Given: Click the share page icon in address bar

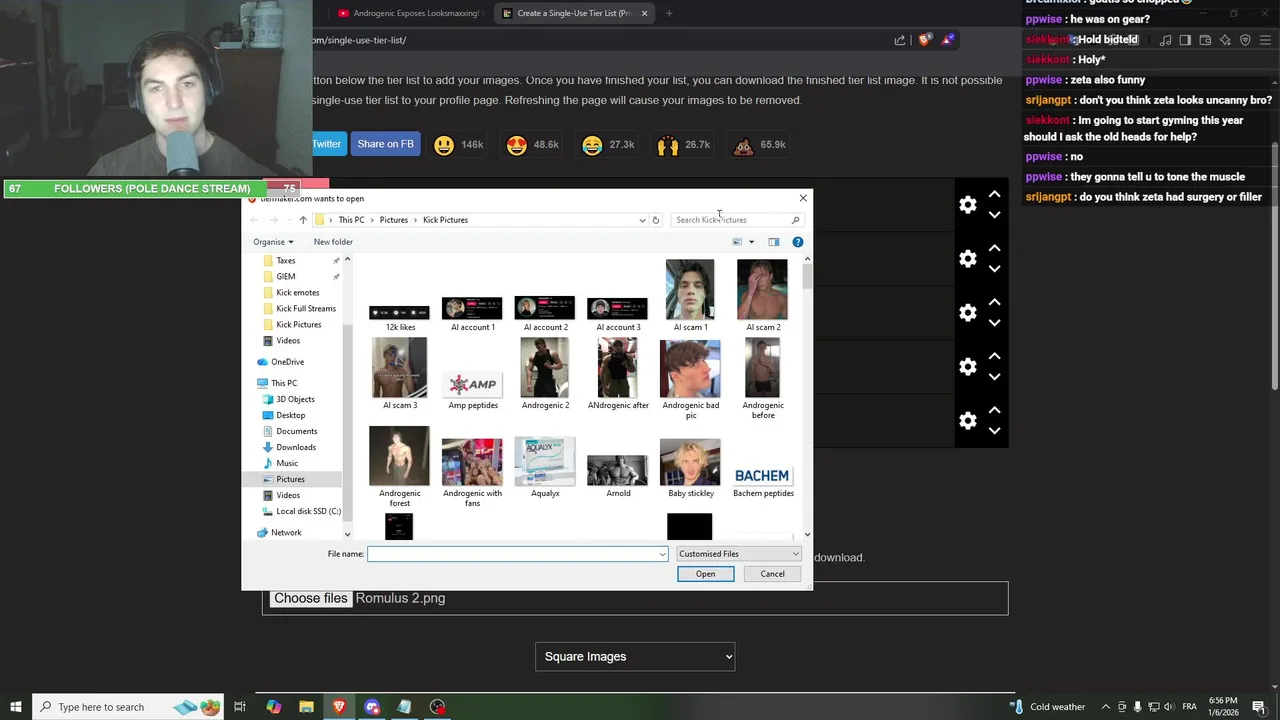Looking at the screenshot, I should coord(899,40).
